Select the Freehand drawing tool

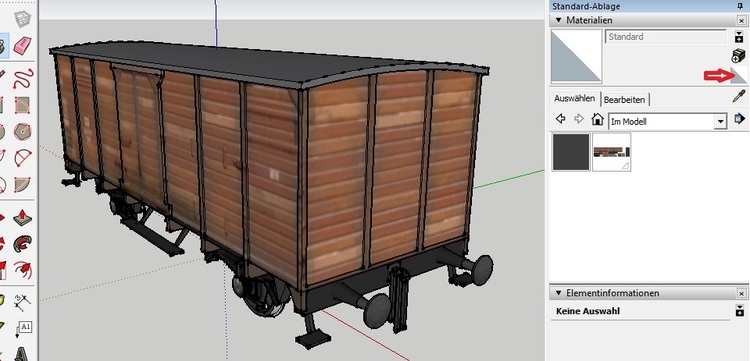point(22,78)
